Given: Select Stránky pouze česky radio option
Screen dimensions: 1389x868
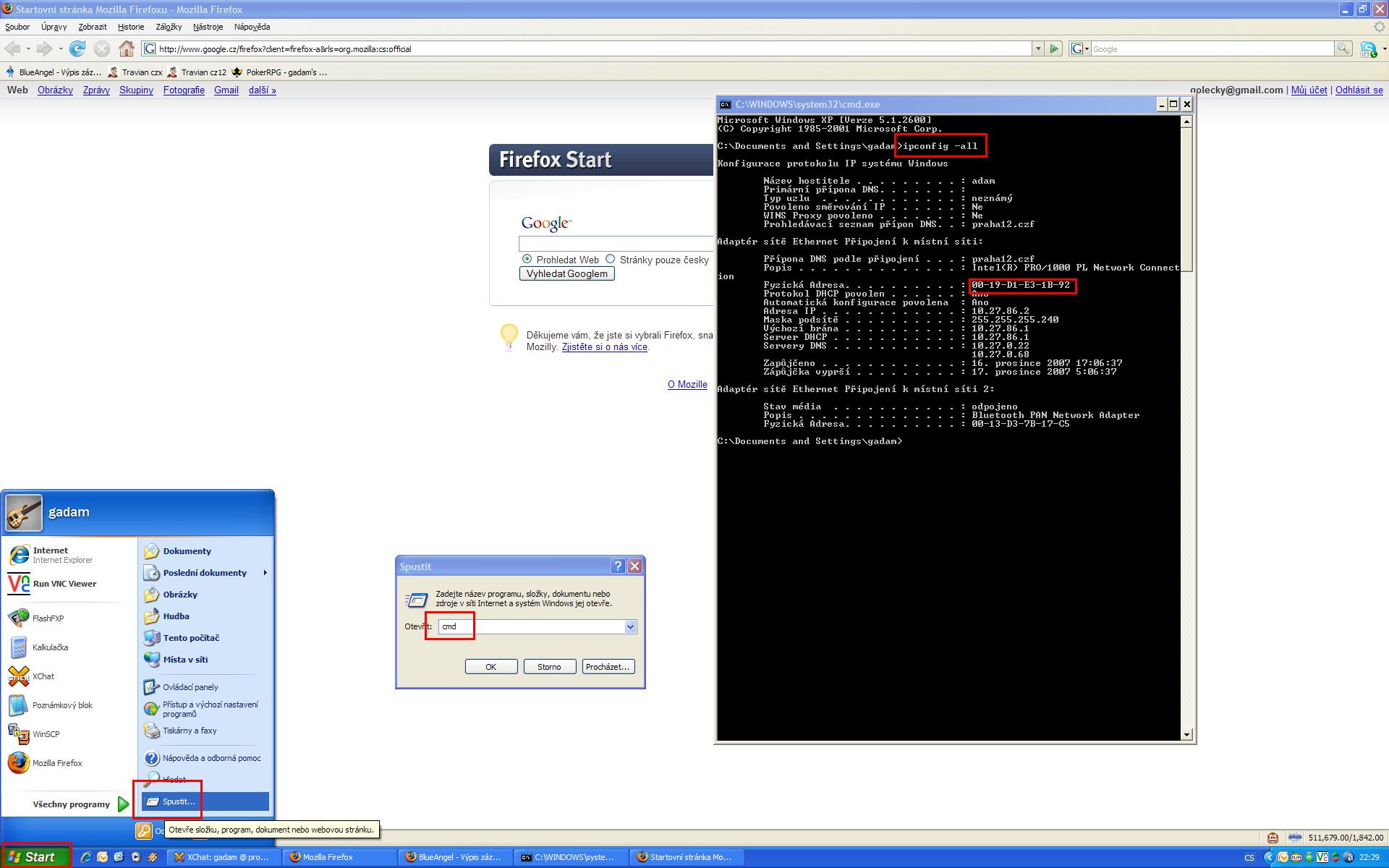Looking at the screenshot, I should 610,259.
